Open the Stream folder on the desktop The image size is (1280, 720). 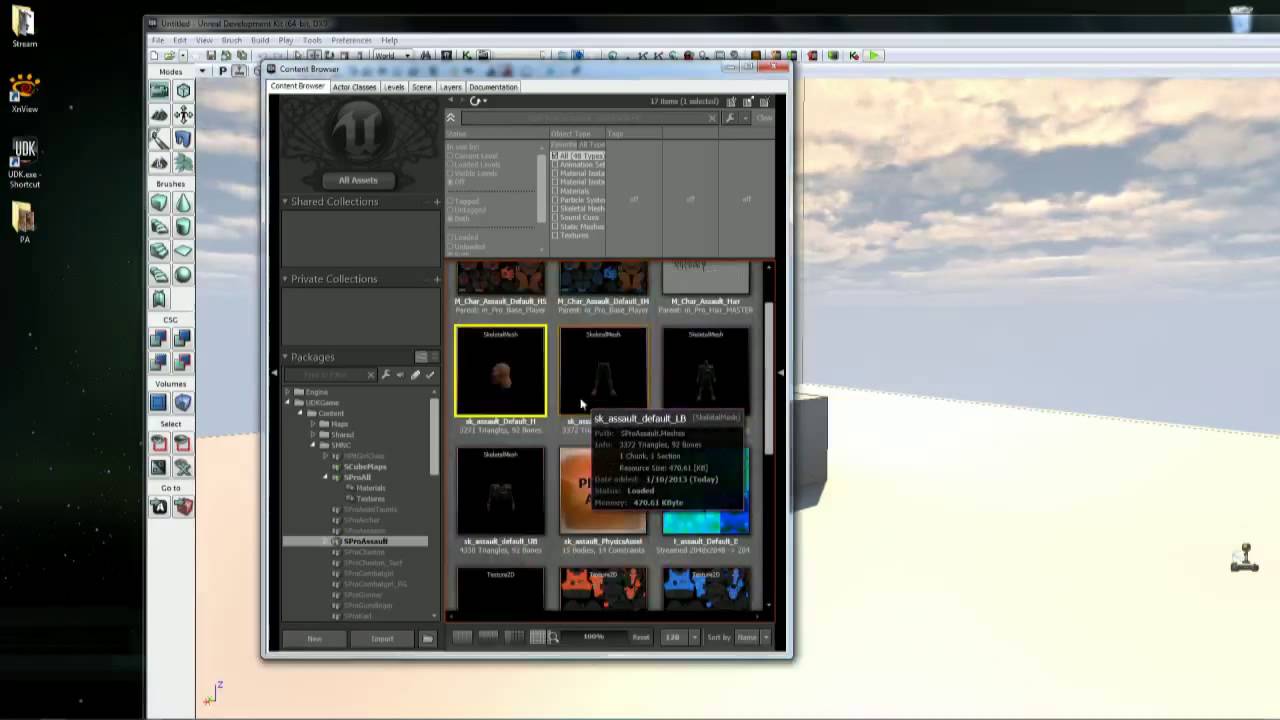pyautogui.click(x=25, y=27)
